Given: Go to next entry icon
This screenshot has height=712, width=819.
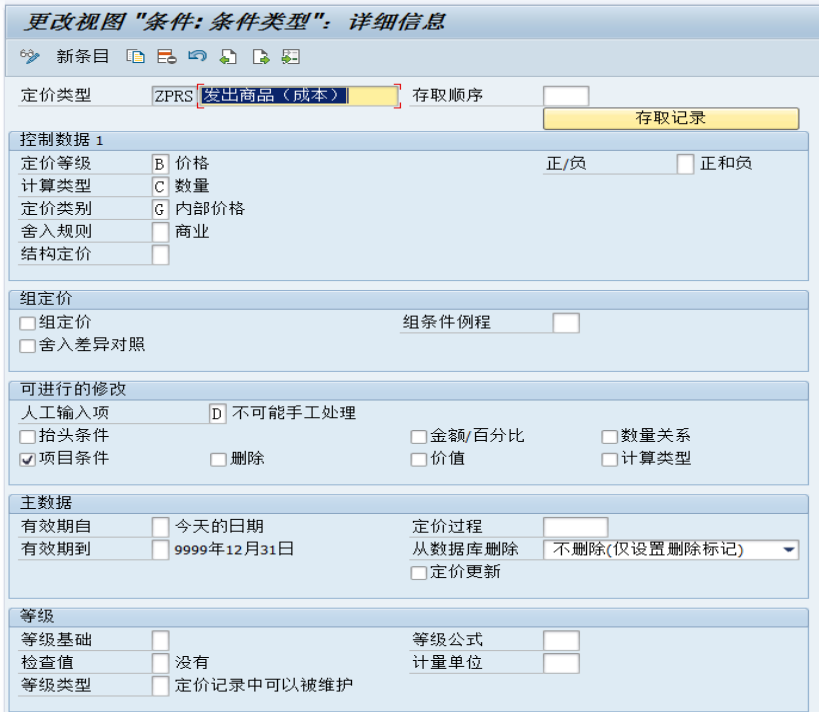Looking at the screenshot, I should click(260, 56).
